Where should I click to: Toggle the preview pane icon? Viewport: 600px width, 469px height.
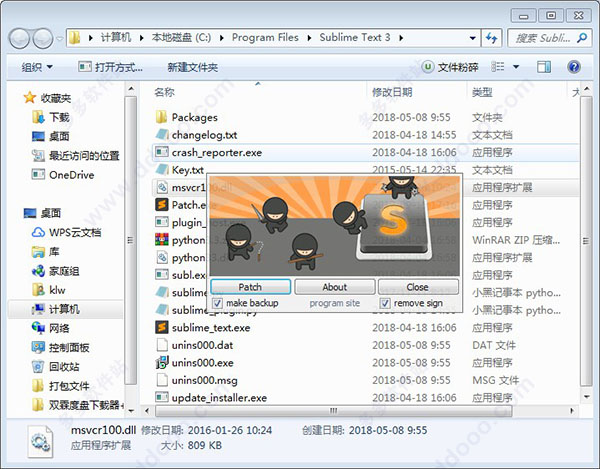pyautogui.click(x=544, y=67)
